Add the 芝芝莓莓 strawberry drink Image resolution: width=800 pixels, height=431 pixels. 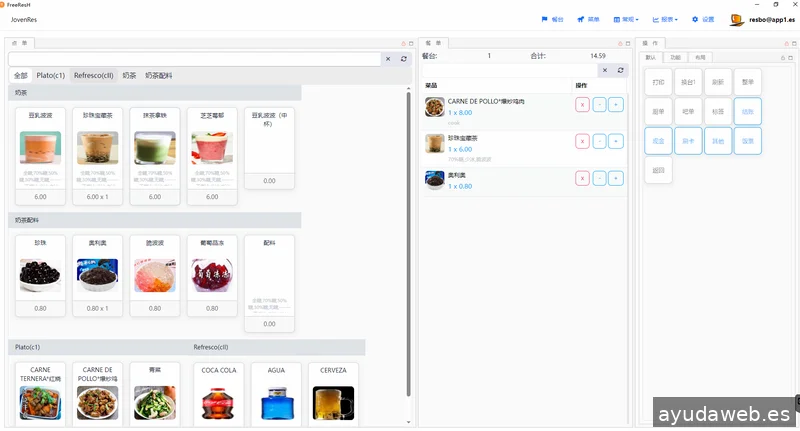[212, 156]
